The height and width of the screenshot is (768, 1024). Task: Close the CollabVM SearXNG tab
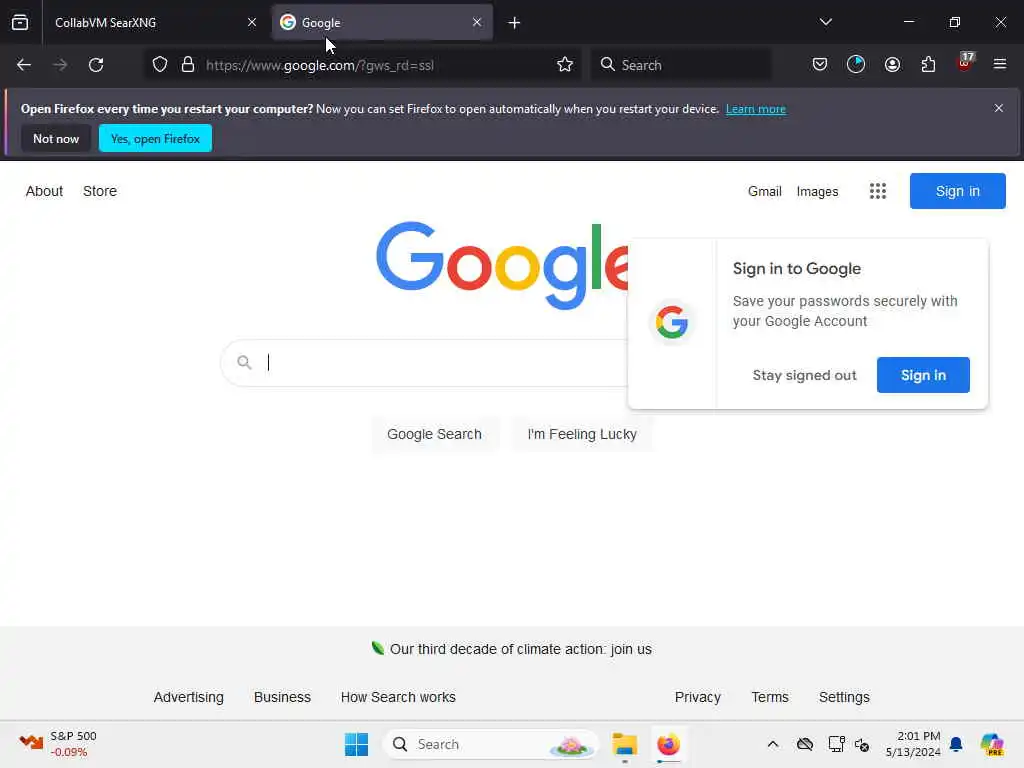click(x=251, y=22)
